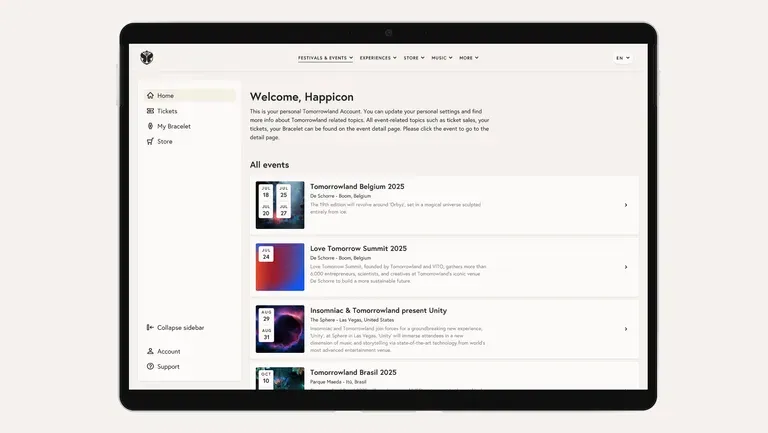Click the OCT 10 date badge
Screen dimensions: 768x433
coord(266,378)
